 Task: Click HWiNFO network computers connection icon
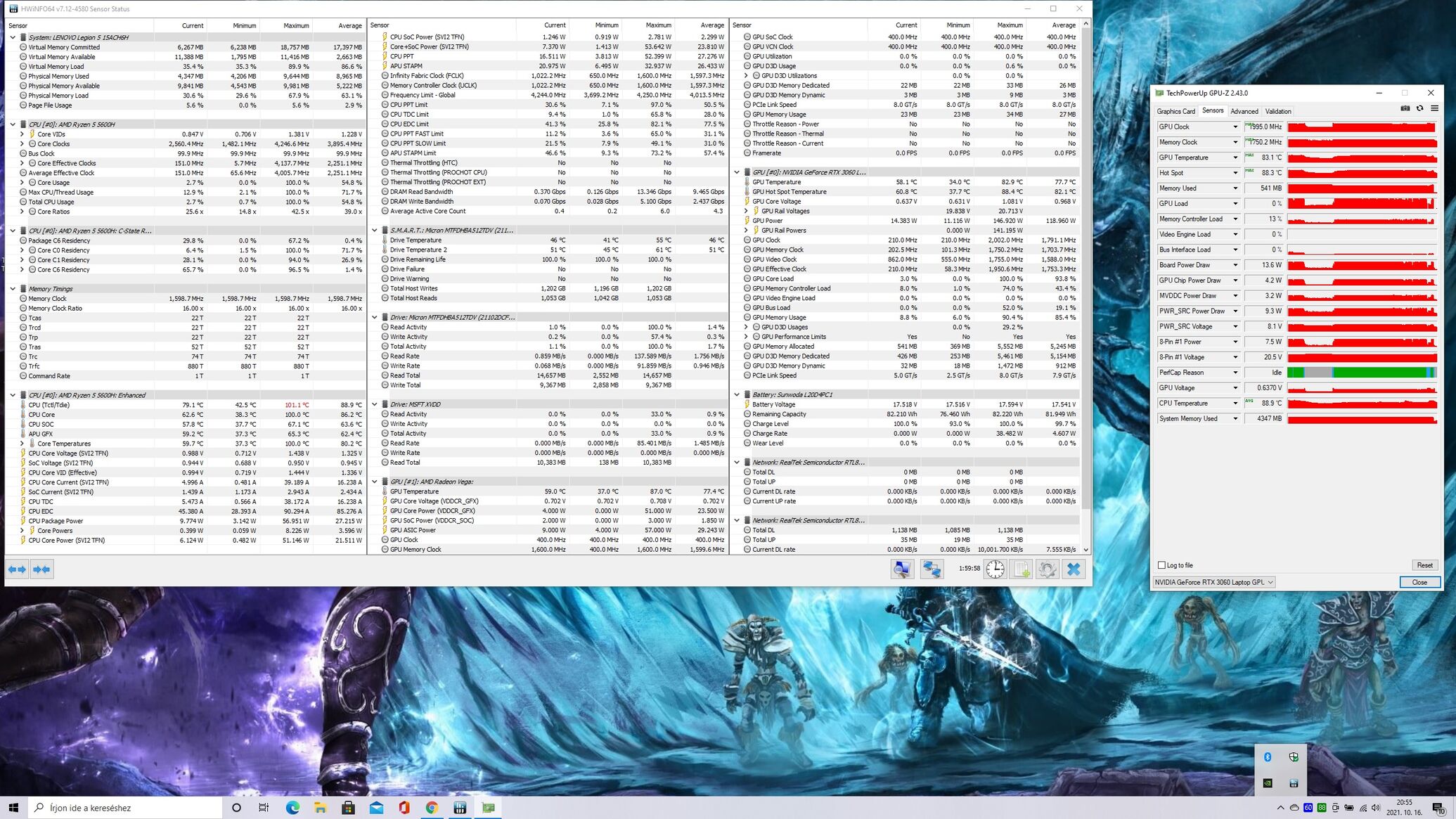tap(932, 569)
